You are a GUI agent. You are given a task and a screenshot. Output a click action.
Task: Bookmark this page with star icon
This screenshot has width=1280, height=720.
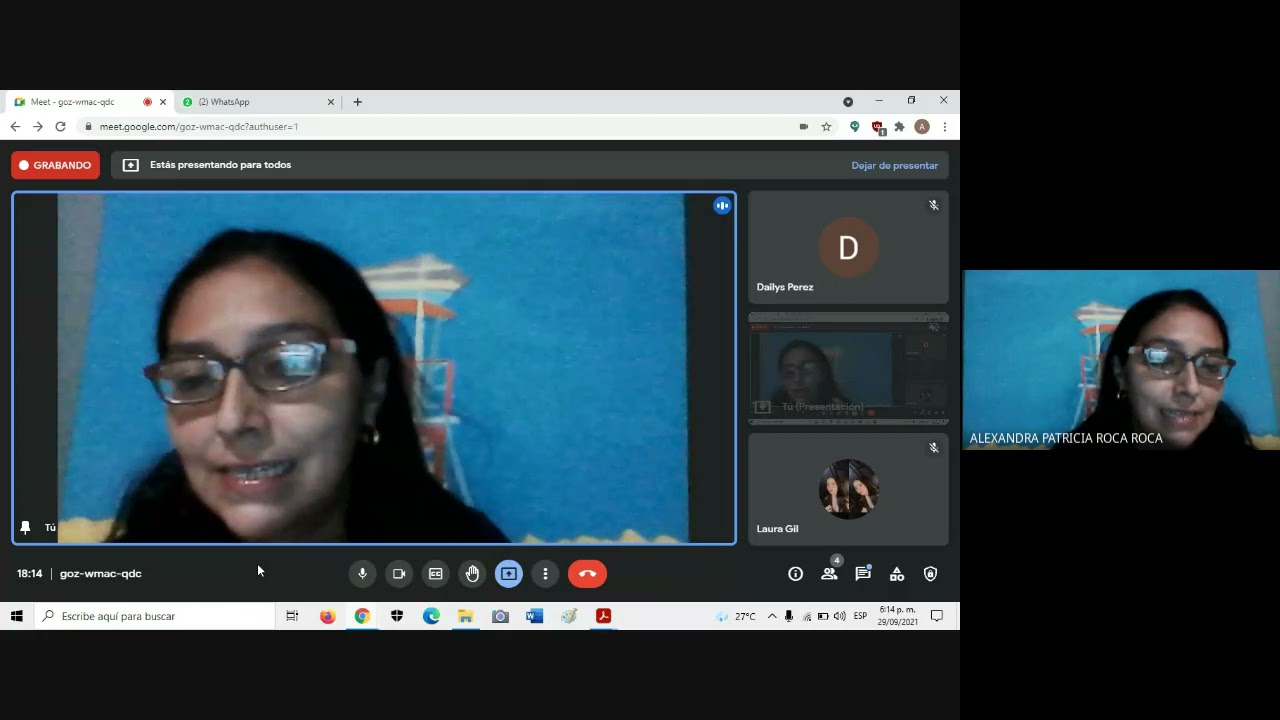(826, 127)
